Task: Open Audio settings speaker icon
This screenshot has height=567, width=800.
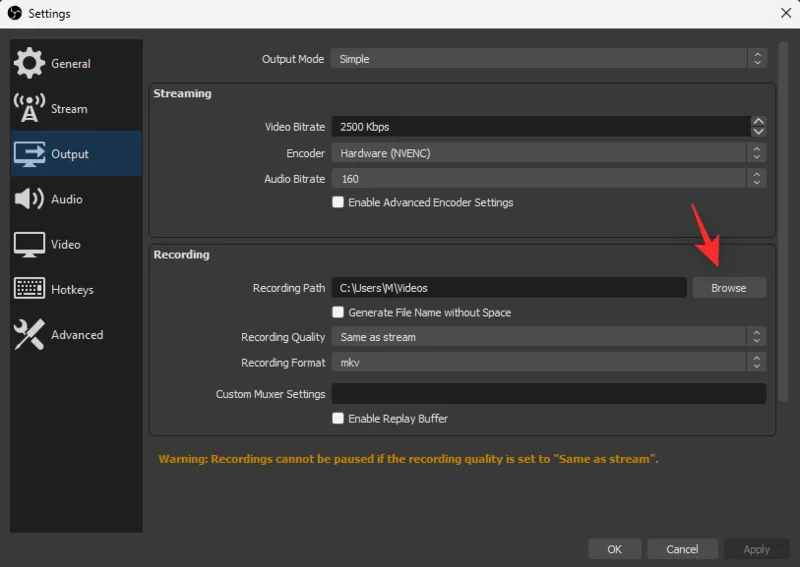Action: pos(29,199)
